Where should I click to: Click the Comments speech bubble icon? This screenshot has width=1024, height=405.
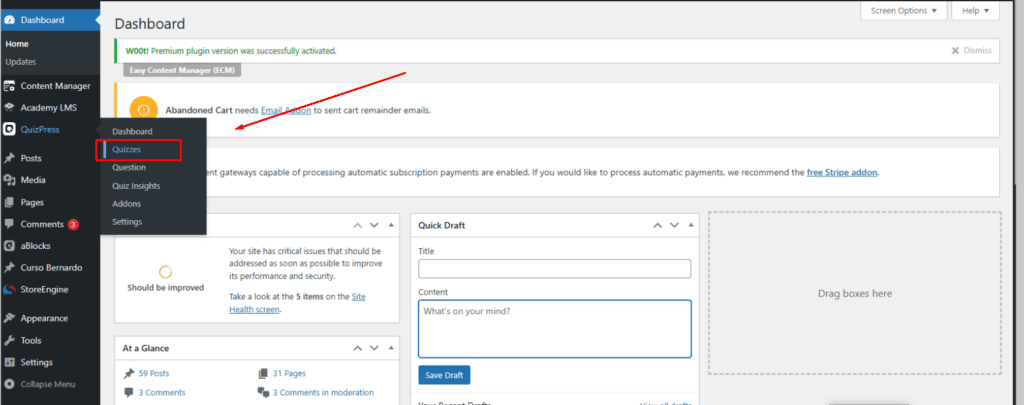[x=9, y=224]
